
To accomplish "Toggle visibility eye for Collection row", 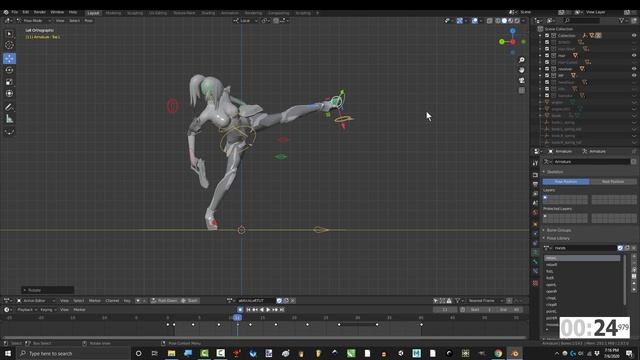I will coord(634,36).
